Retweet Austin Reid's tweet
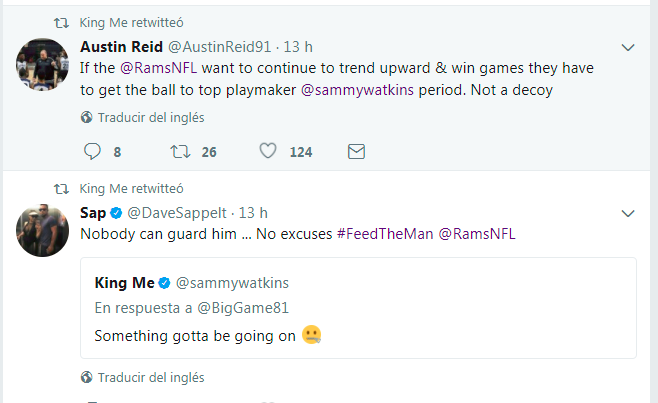 click(x=180, y=152)
